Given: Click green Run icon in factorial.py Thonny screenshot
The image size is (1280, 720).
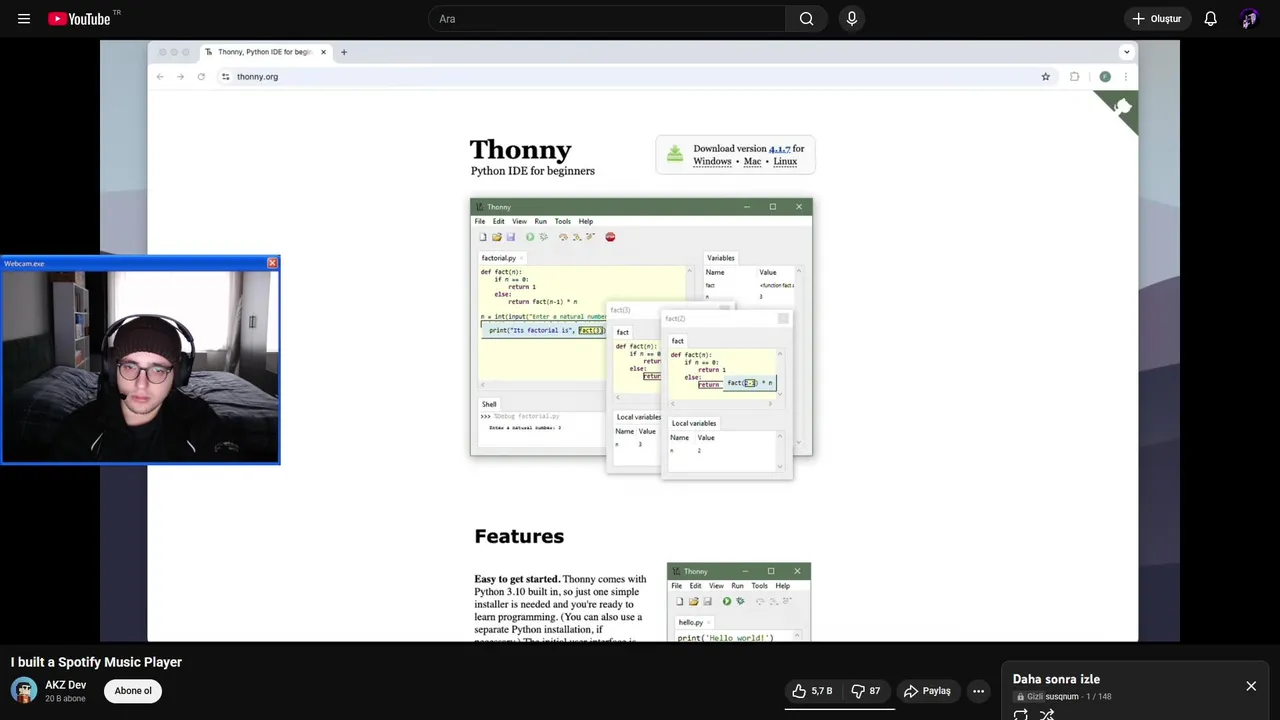Looking at the screenshot, I should point(530,237).
